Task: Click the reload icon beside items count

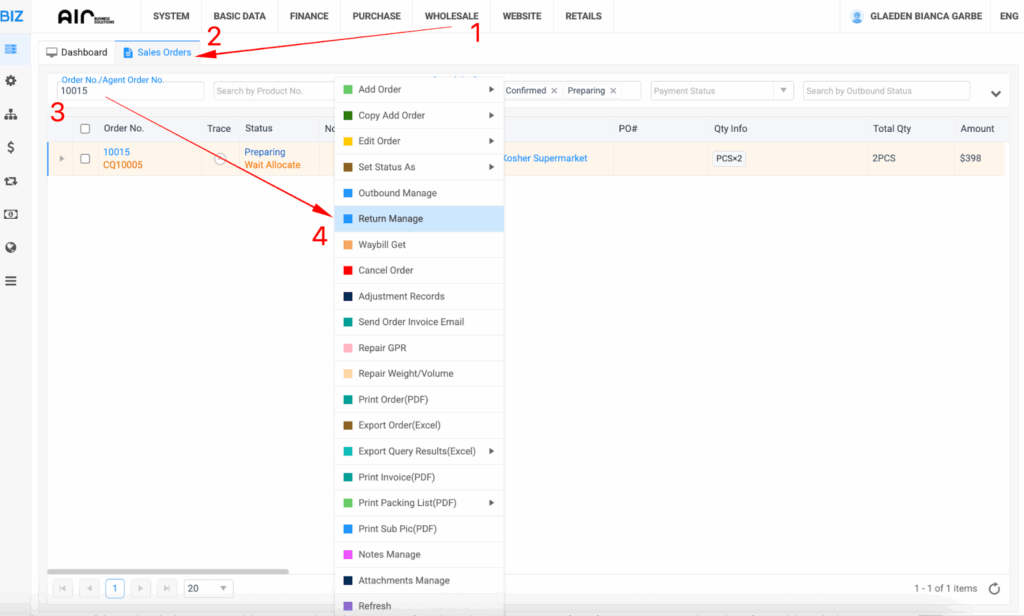Action: click(x=994, y=589)
